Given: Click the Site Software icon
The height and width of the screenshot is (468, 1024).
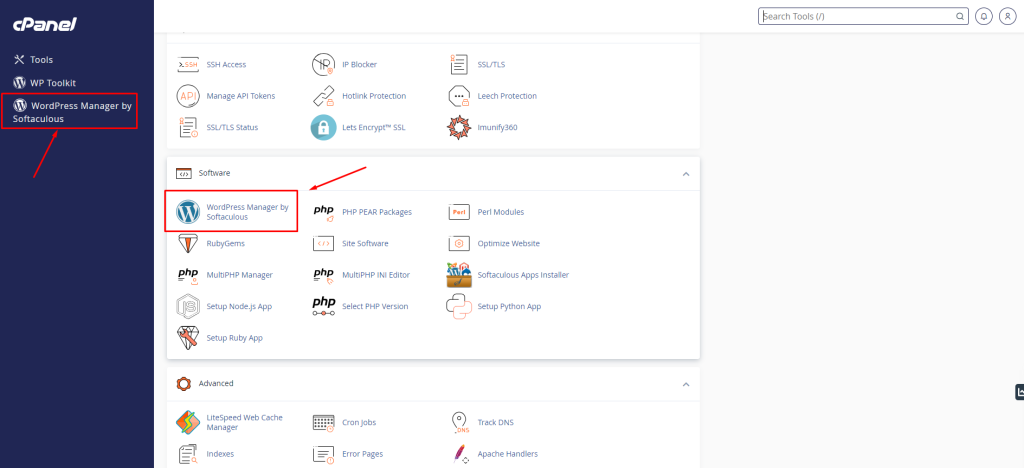Looking at the screenshot, I should click(323, 243).
